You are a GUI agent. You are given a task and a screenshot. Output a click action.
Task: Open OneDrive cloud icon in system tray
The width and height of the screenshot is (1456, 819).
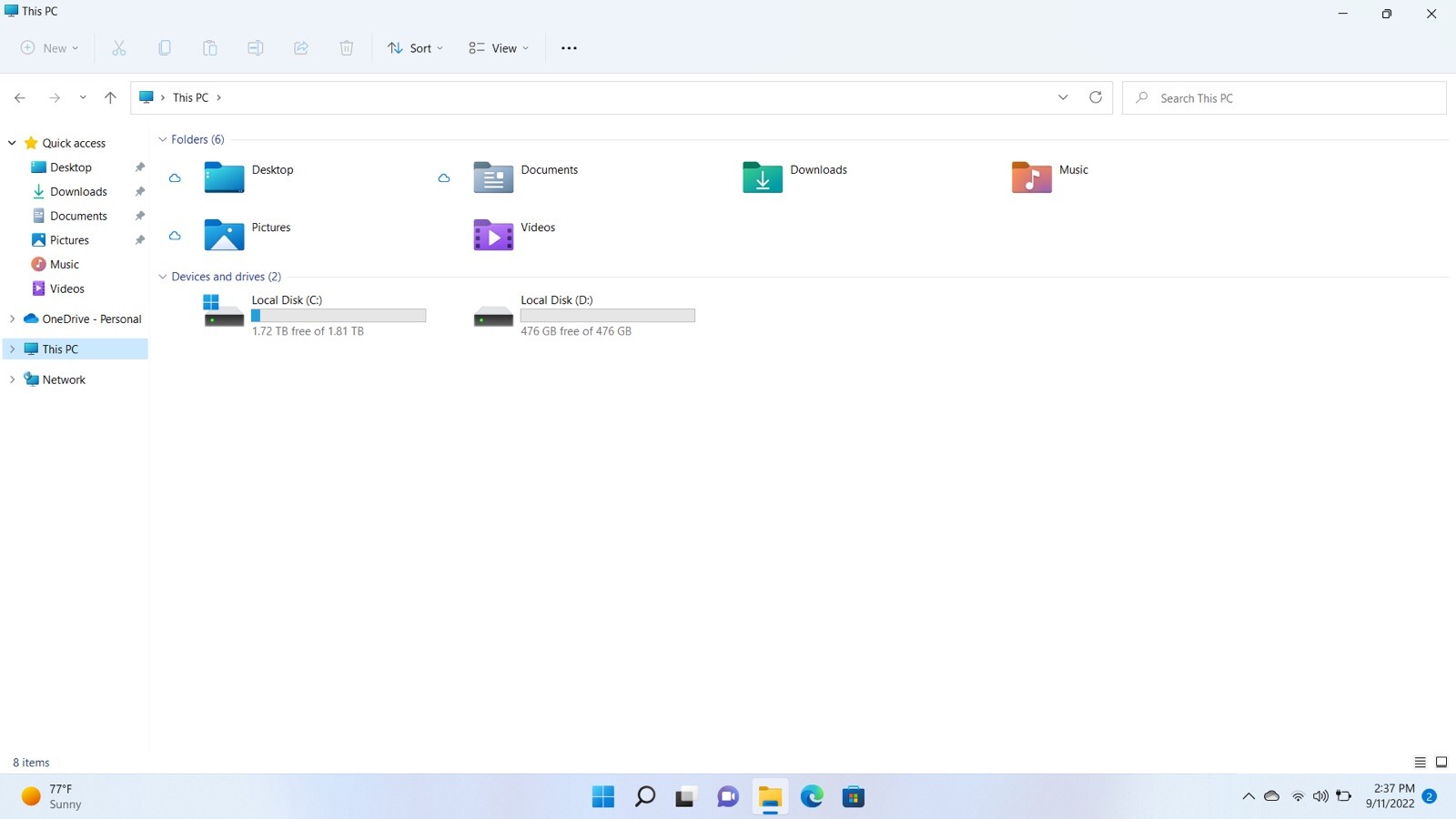[x=1272, y=797]
